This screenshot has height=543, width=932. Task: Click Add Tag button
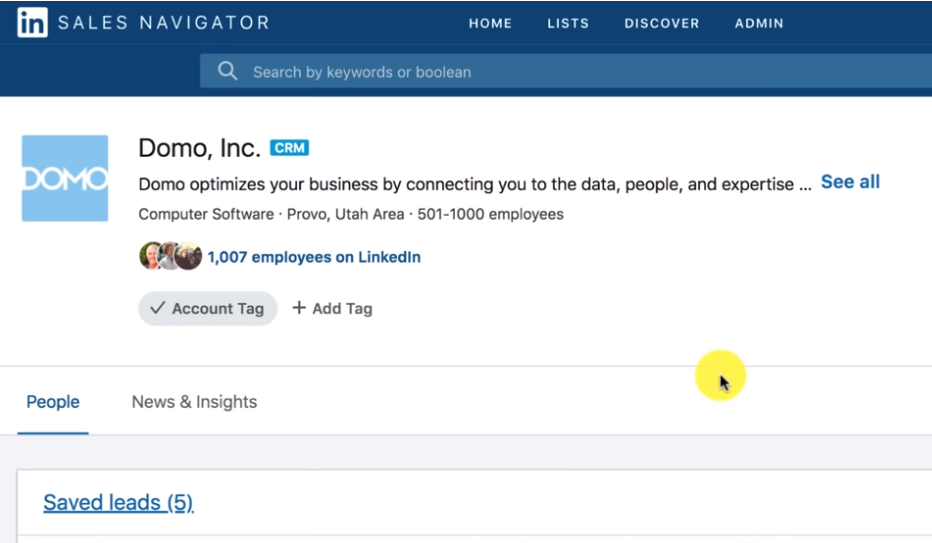pyautogui.click(x=332, y=308)
